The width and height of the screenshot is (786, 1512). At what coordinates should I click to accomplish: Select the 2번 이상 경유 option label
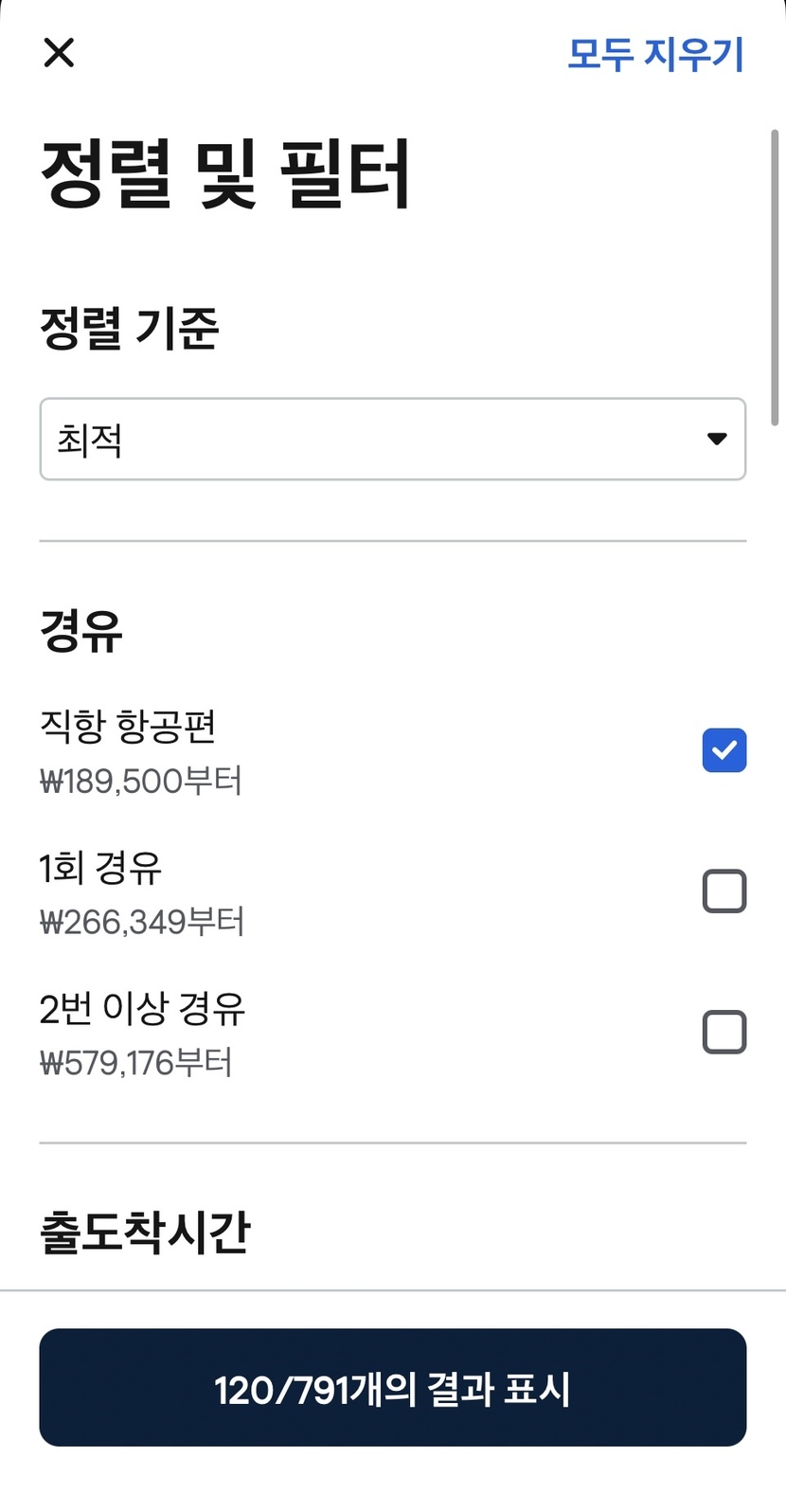coord(142,1009)
